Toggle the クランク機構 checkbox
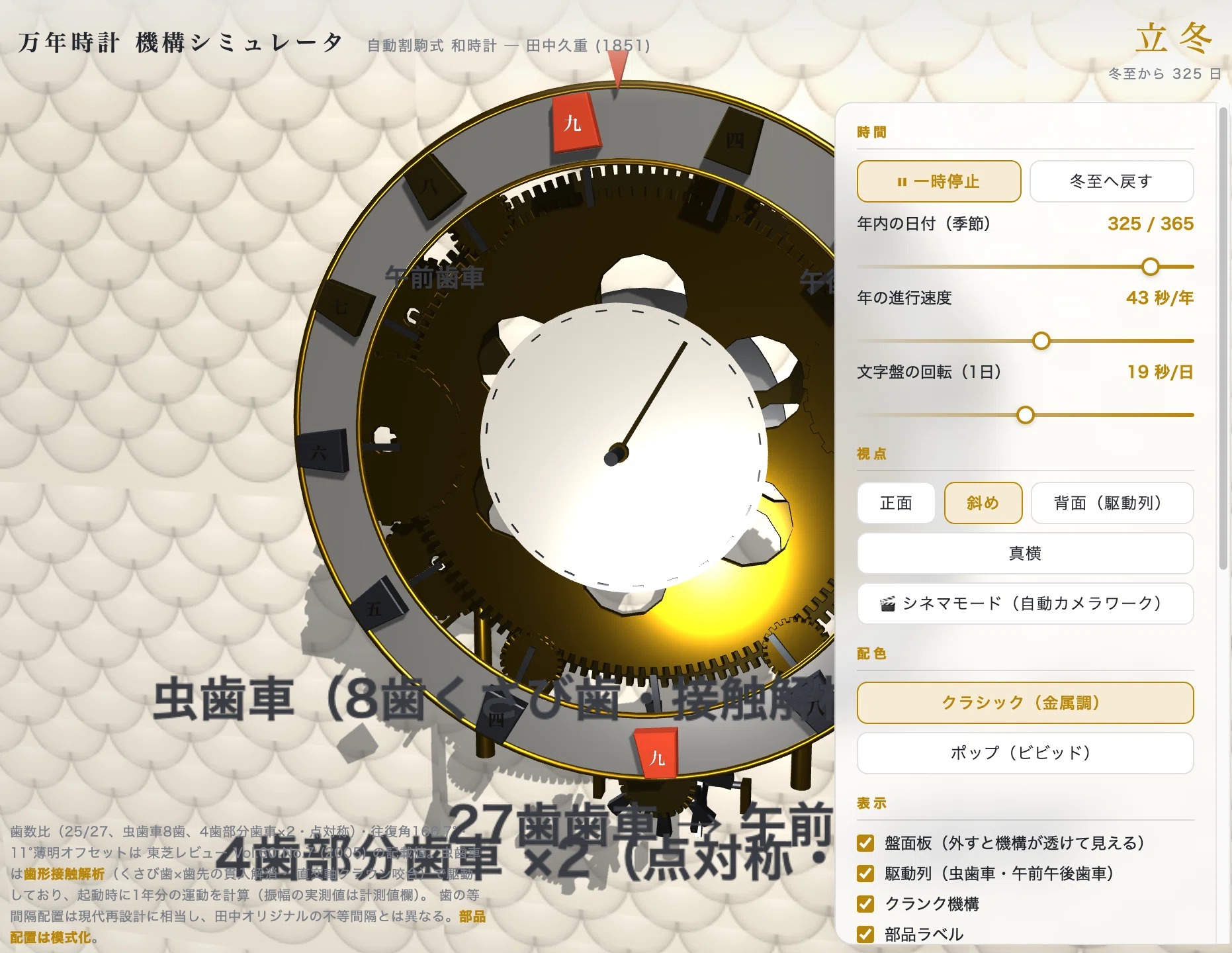The height and width of the screenshot is (953, 1232). (x=865, y=904)
